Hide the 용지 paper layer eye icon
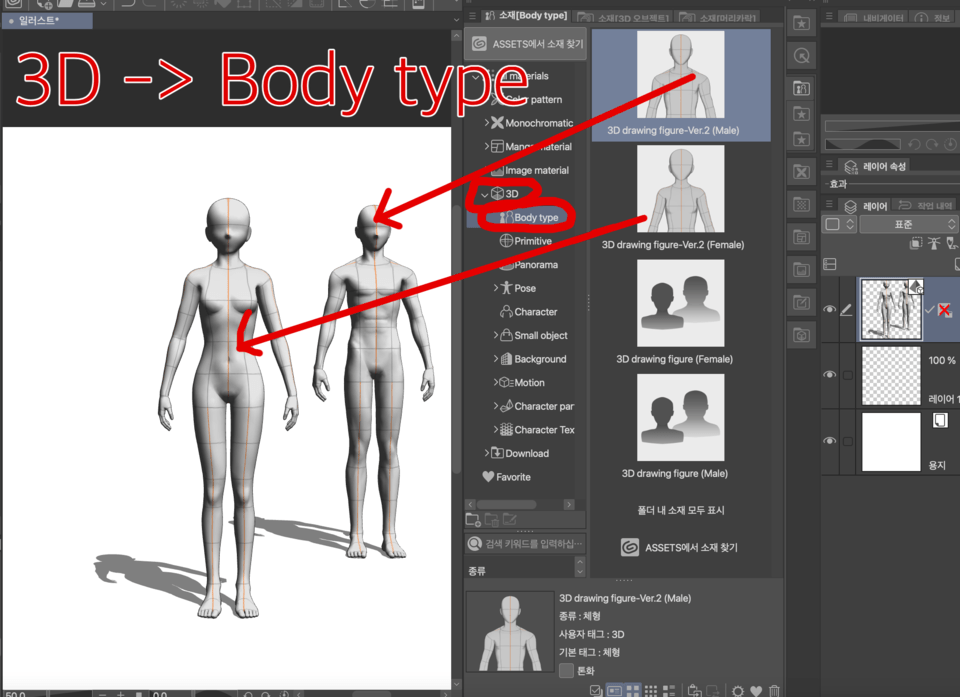 (830, 440)
